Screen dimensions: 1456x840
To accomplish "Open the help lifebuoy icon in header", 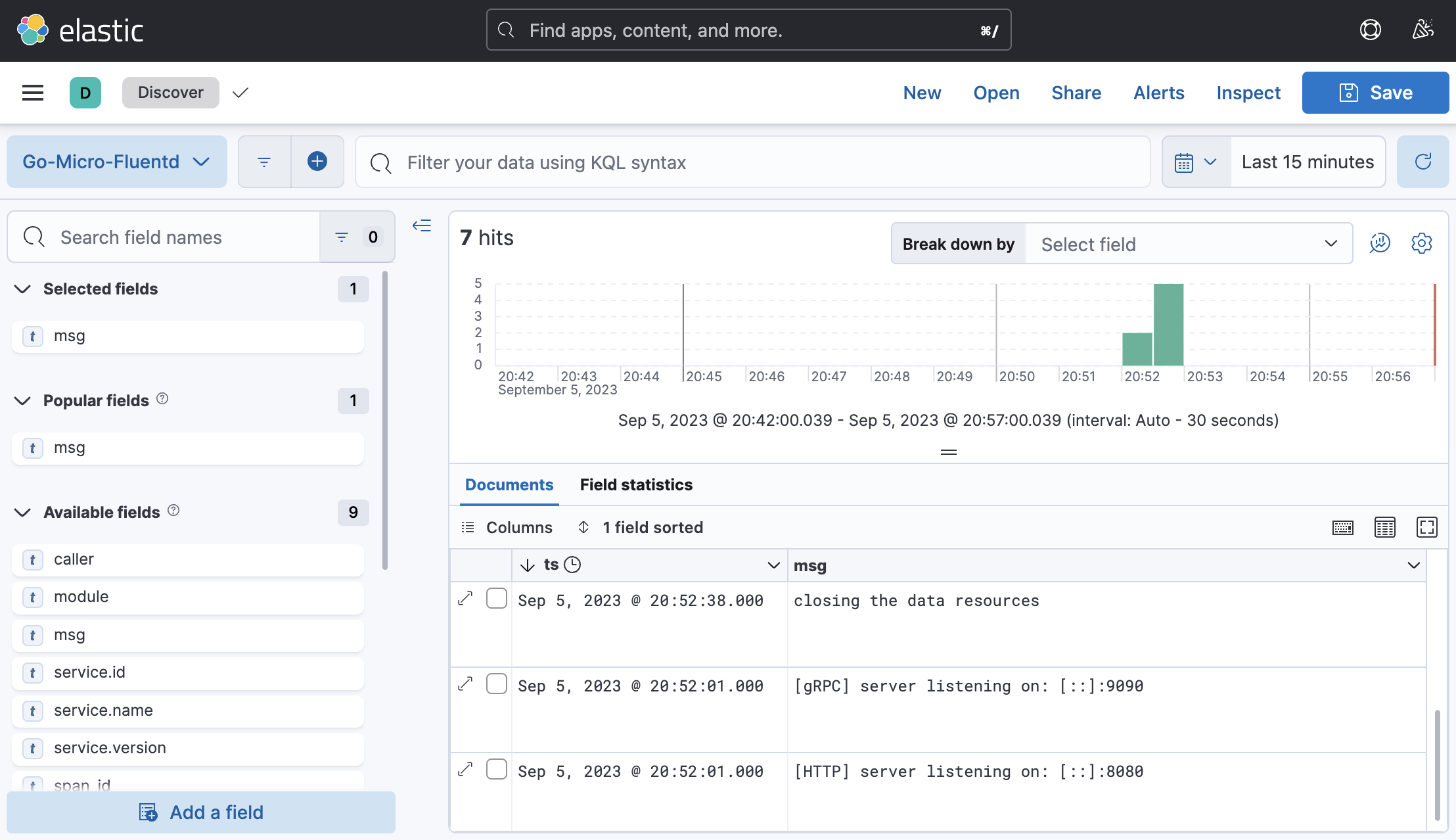I will [x=1371, y=30].
